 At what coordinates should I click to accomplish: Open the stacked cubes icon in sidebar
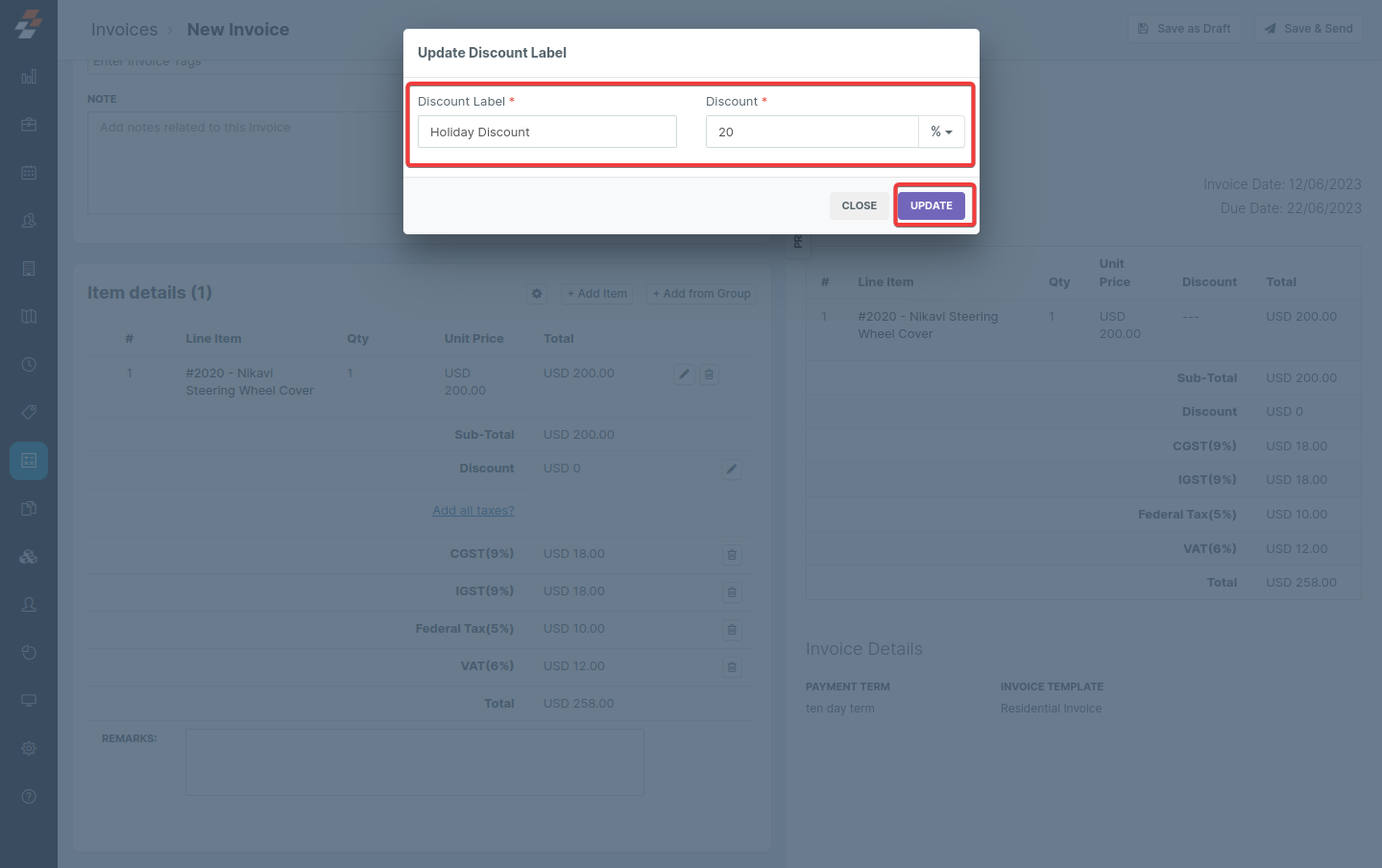pos(29,557)
